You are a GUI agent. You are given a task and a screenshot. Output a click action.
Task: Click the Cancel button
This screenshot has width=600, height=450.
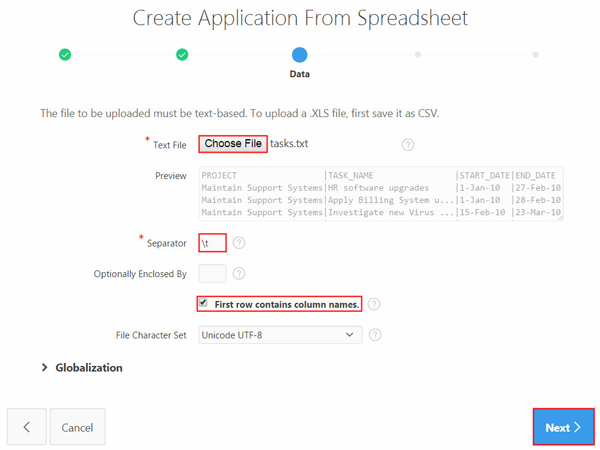click(77, 427)
